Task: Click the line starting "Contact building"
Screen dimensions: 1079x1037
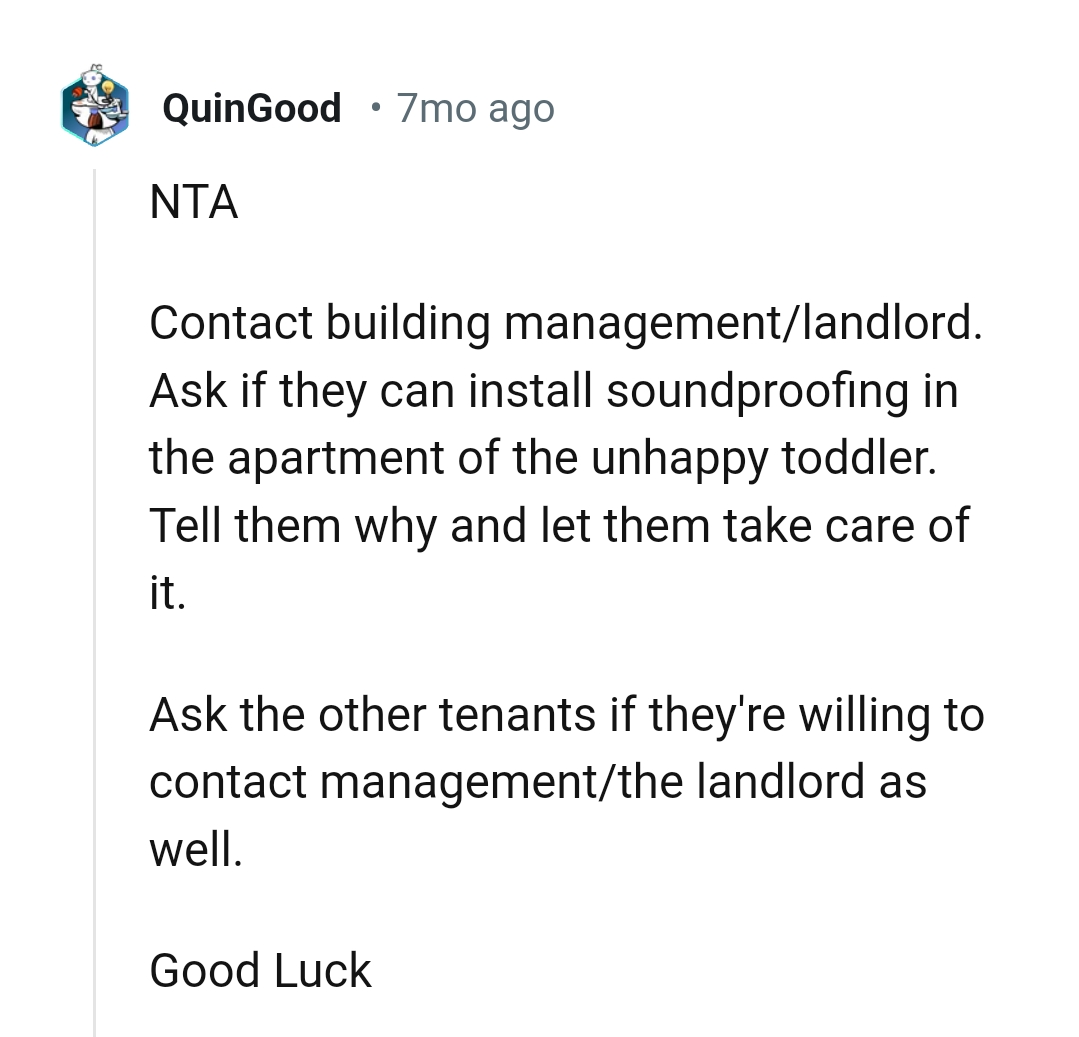Action: click(x=565, y=323)
